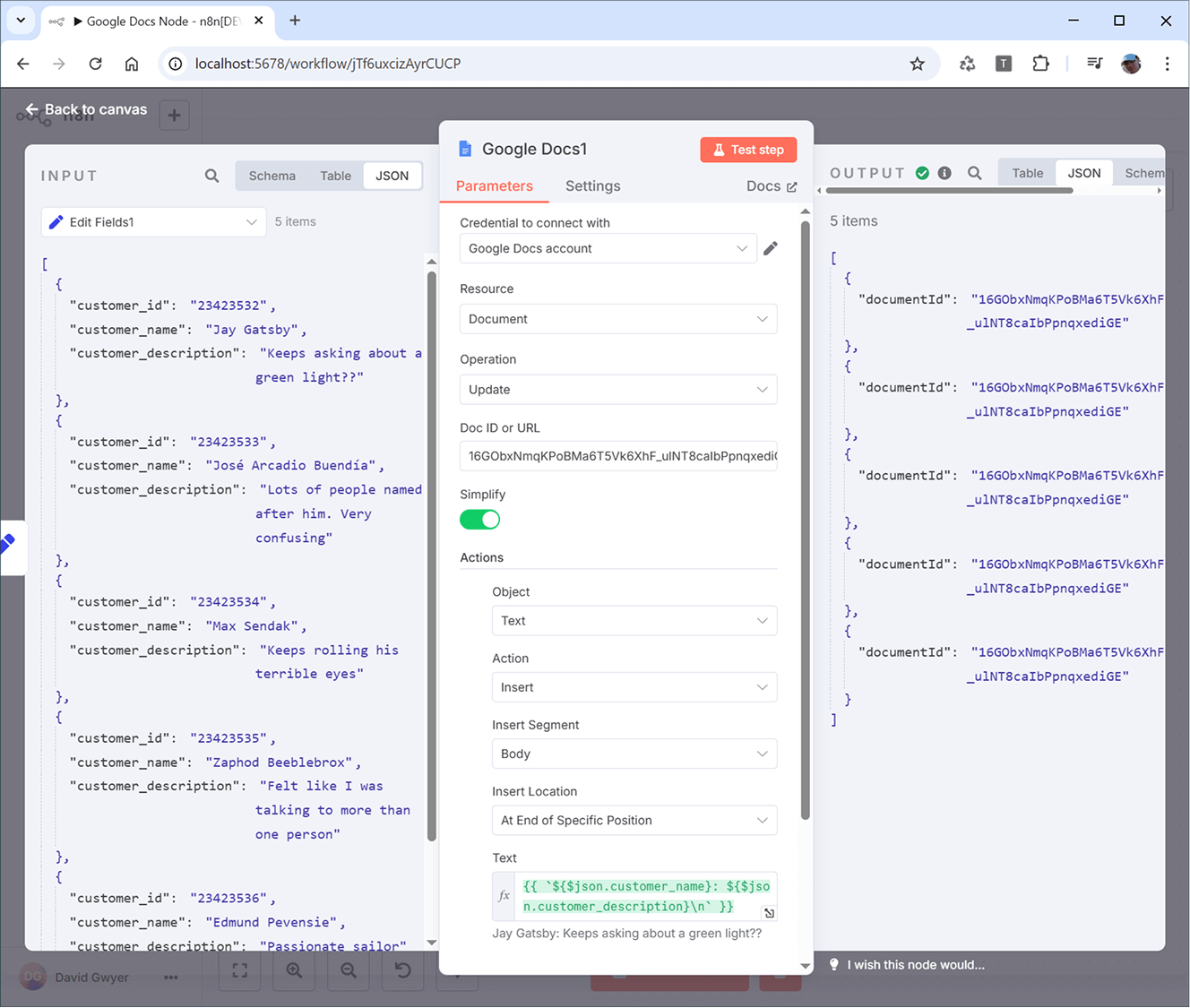This screenshot has height=1008, width=1190.
Task: Click reset zoom canvas button
Action: pyautogui.click(x=402, y=970)
